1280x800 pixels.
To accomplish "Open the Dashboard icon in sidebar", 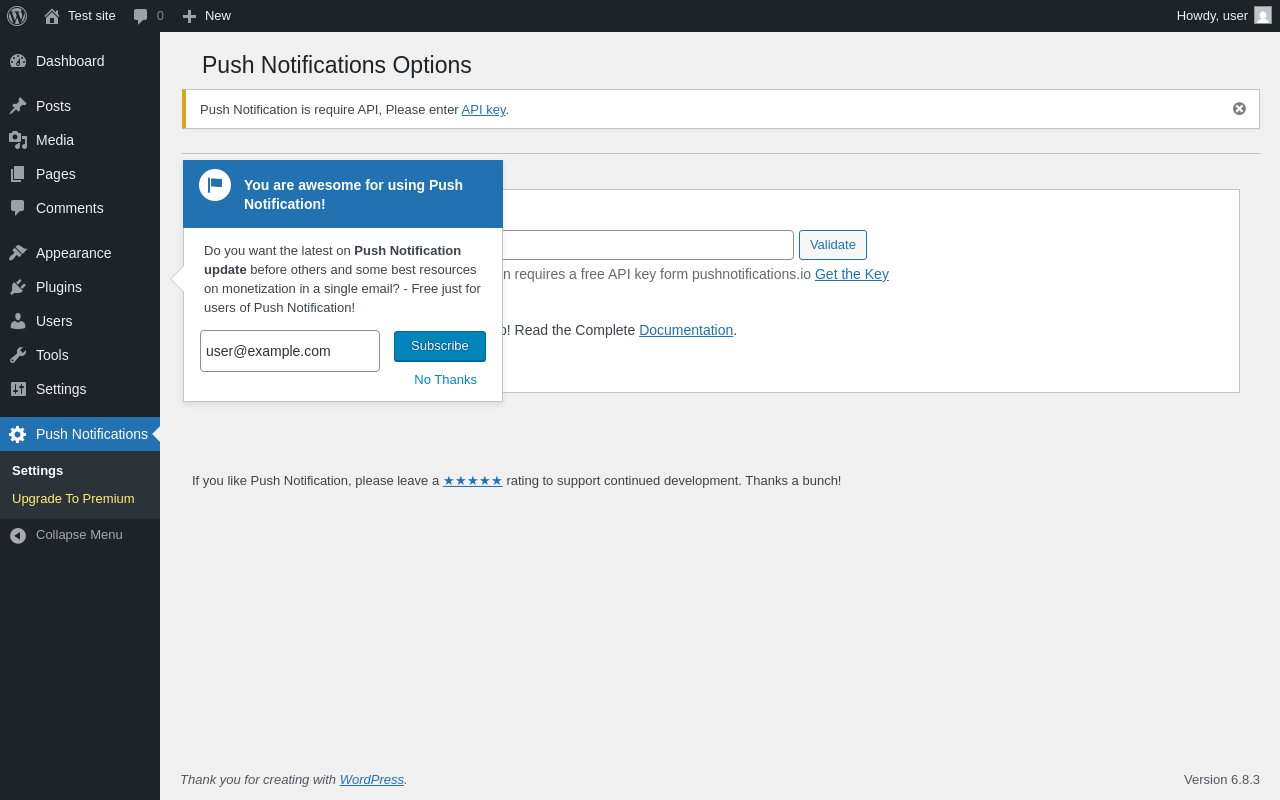I will click(18, 61).
